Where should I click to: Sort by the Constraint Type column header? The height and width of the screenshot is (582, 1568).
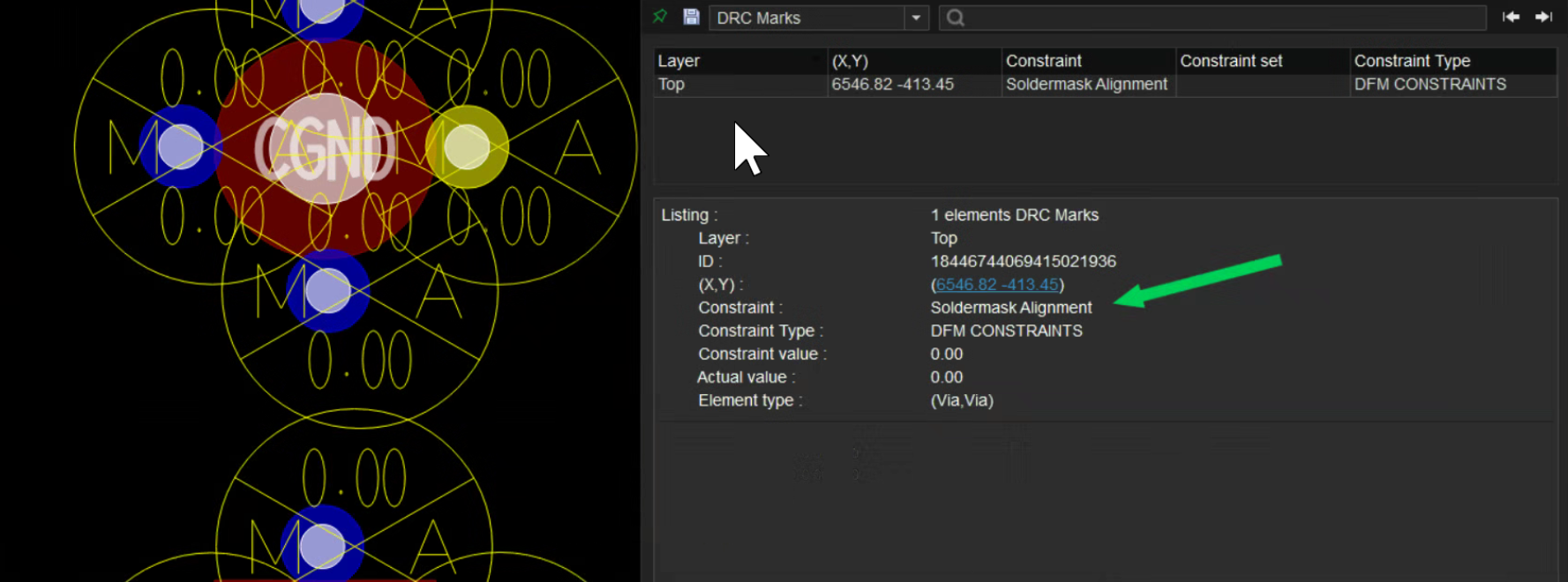1412,61
